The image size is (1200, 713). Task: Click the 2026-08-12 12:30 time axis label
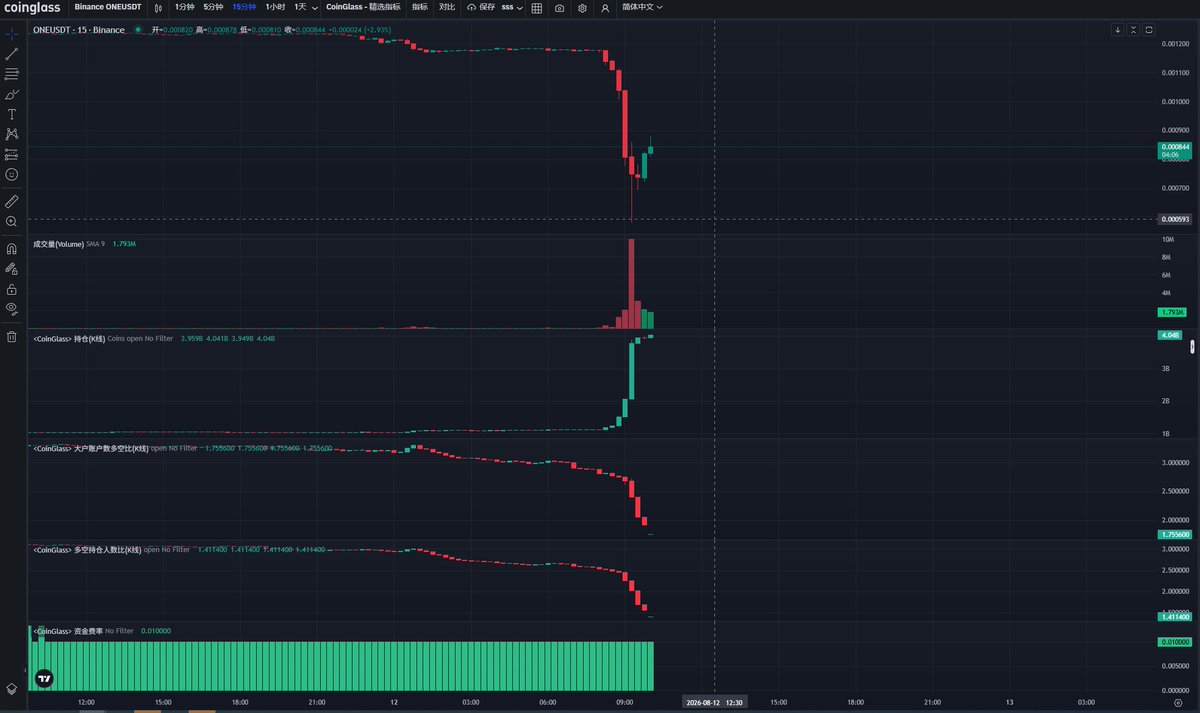[713, 702]
